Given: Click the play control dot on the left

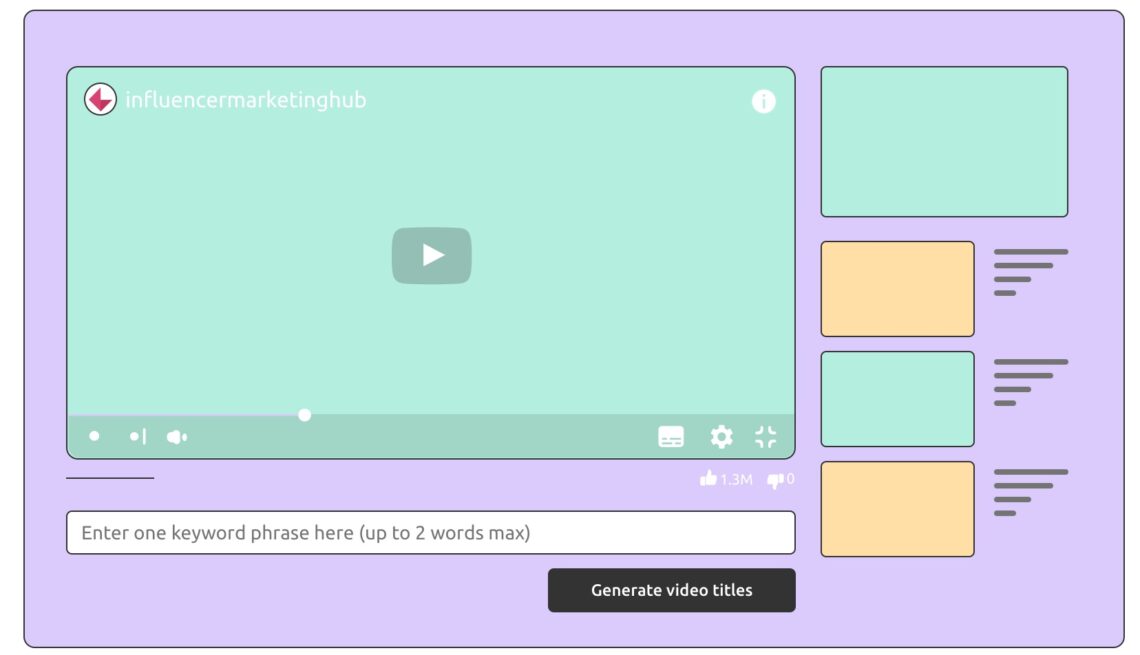Looking at the screenshot, I should coord(96,435).
